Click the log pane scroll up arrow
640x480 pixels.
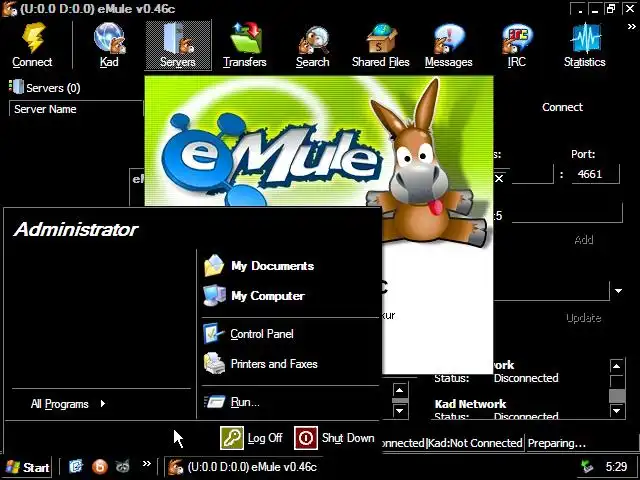[x=400, y=390]
